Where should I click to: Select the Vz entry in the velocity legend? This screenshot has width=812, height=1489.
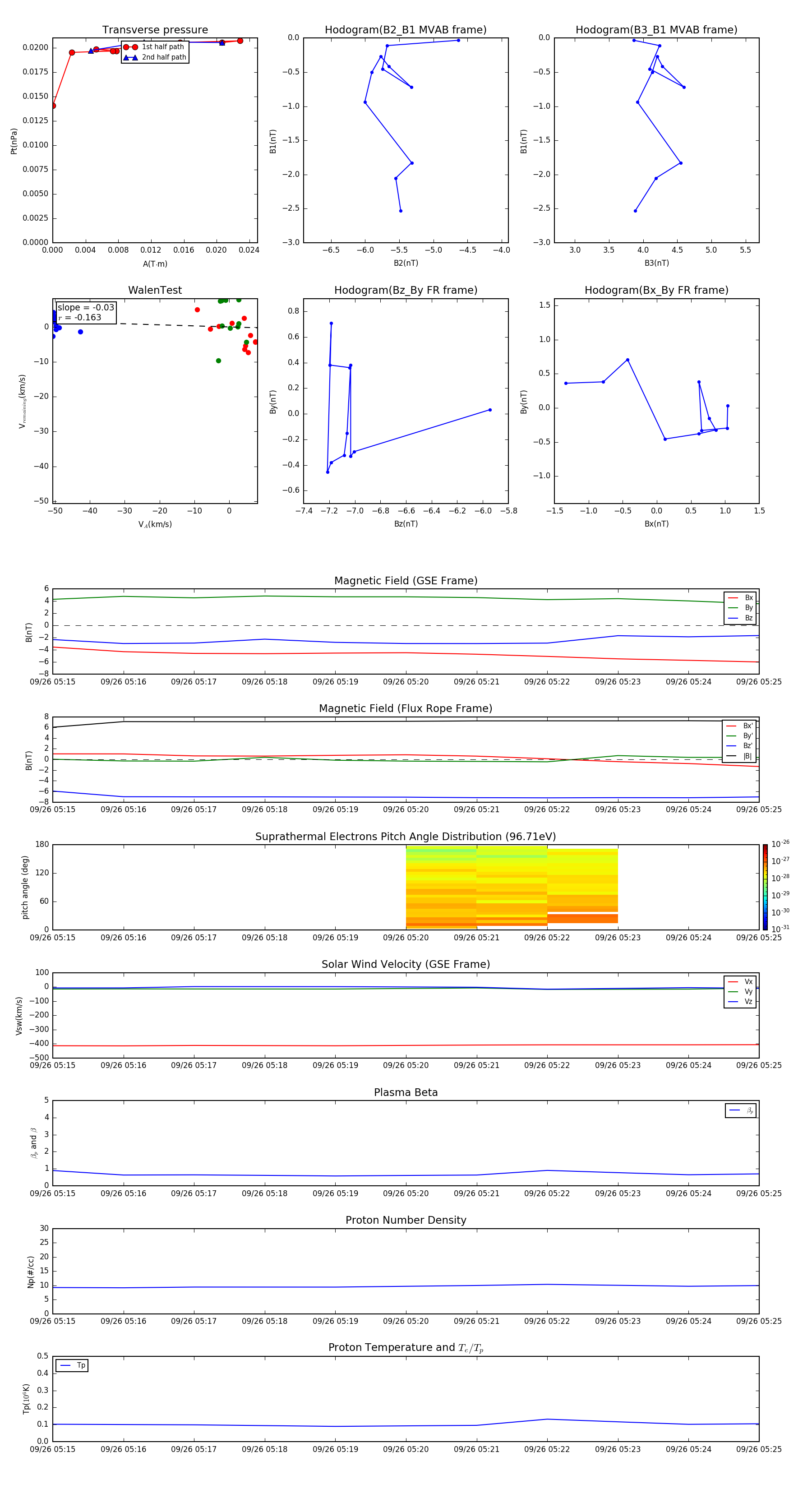[x=740, y=1002]
